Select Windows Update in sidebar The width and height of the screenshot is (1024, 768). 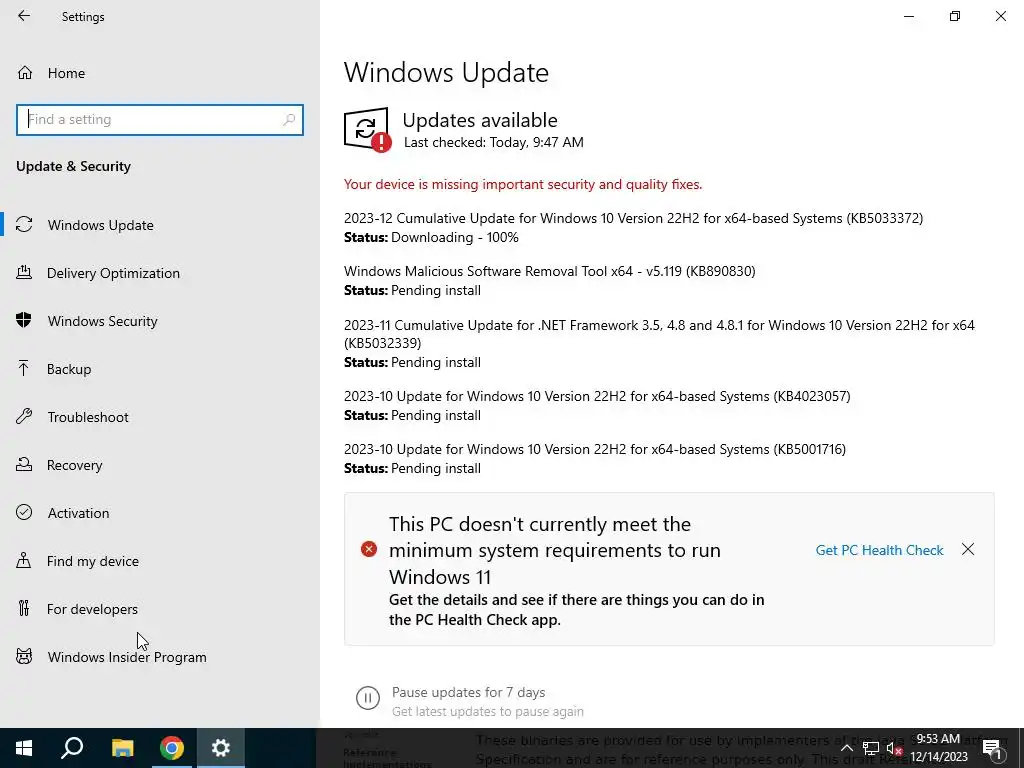[x=101, y=225]
